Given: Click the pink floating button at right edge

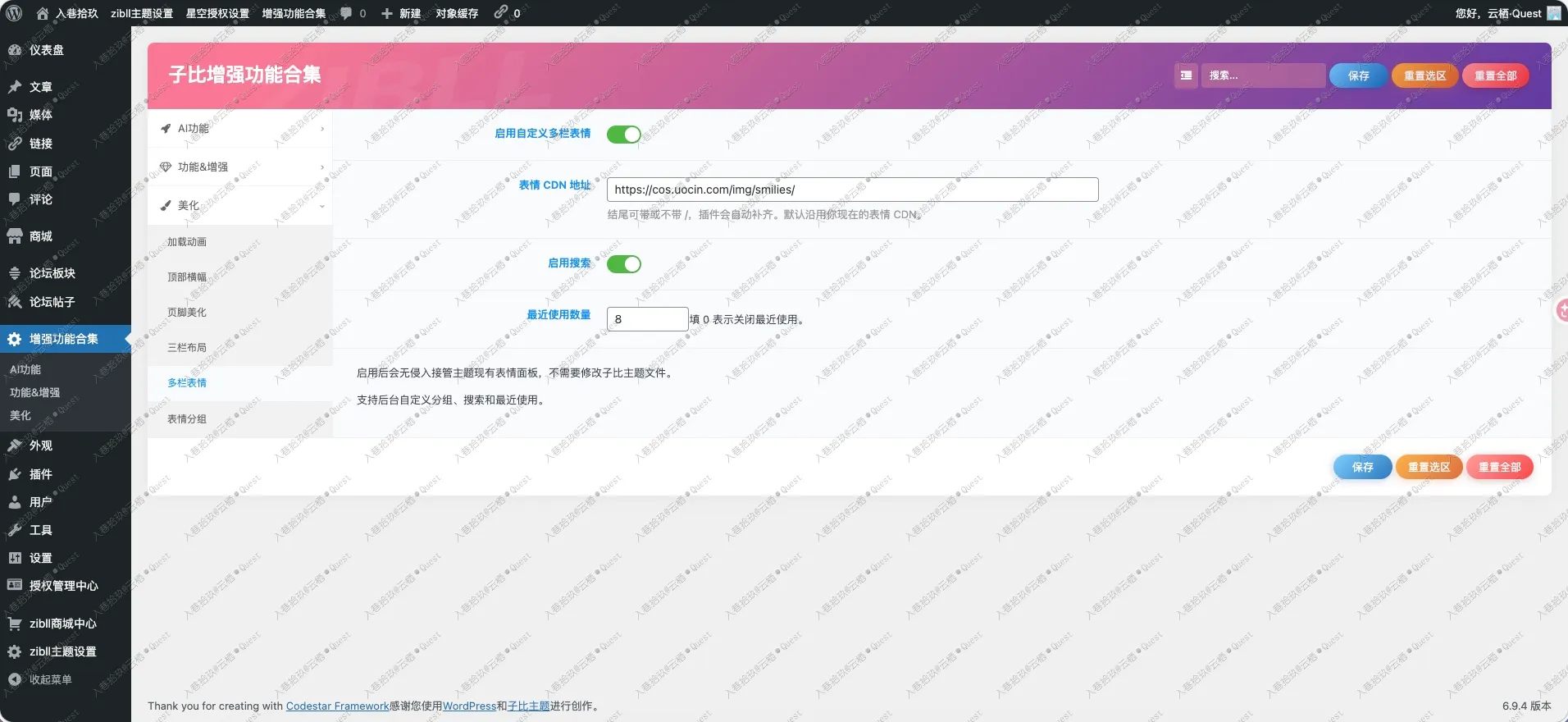Looking at the screenshot, I should [x=1561, y=310].
